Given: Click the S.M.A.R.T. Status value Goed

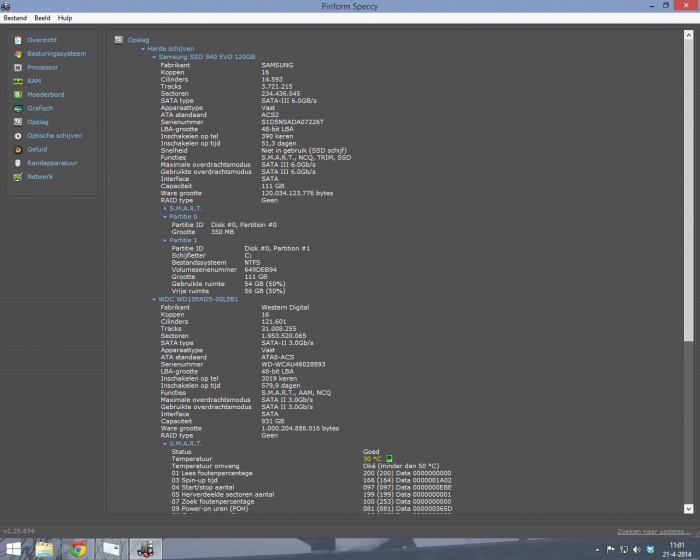Looking at the screenshot, I should coord(371,451).
